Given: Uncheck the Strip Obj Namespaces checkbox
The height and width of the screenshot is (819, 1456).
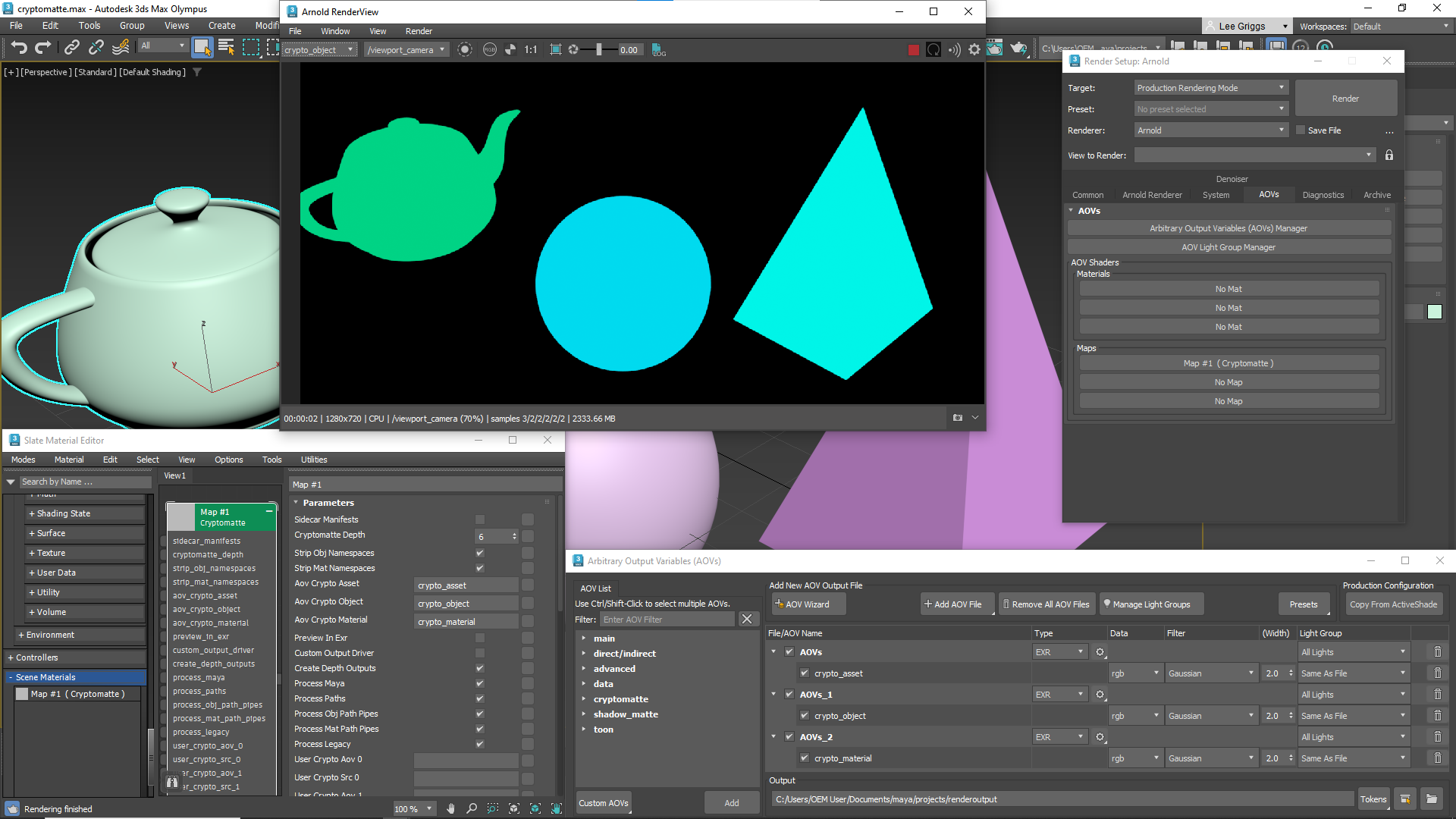Looking at the screenshot, I should click(479, 553).
